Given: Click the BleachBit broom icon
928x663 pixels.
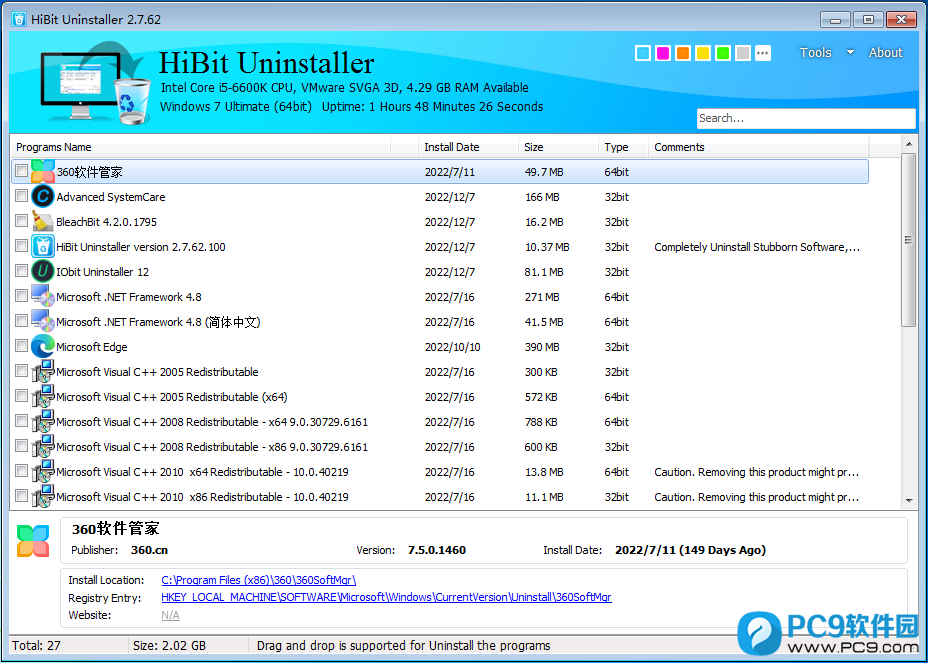Looking at the screenshot, I should pyautogui.click(x=43, y=221).
